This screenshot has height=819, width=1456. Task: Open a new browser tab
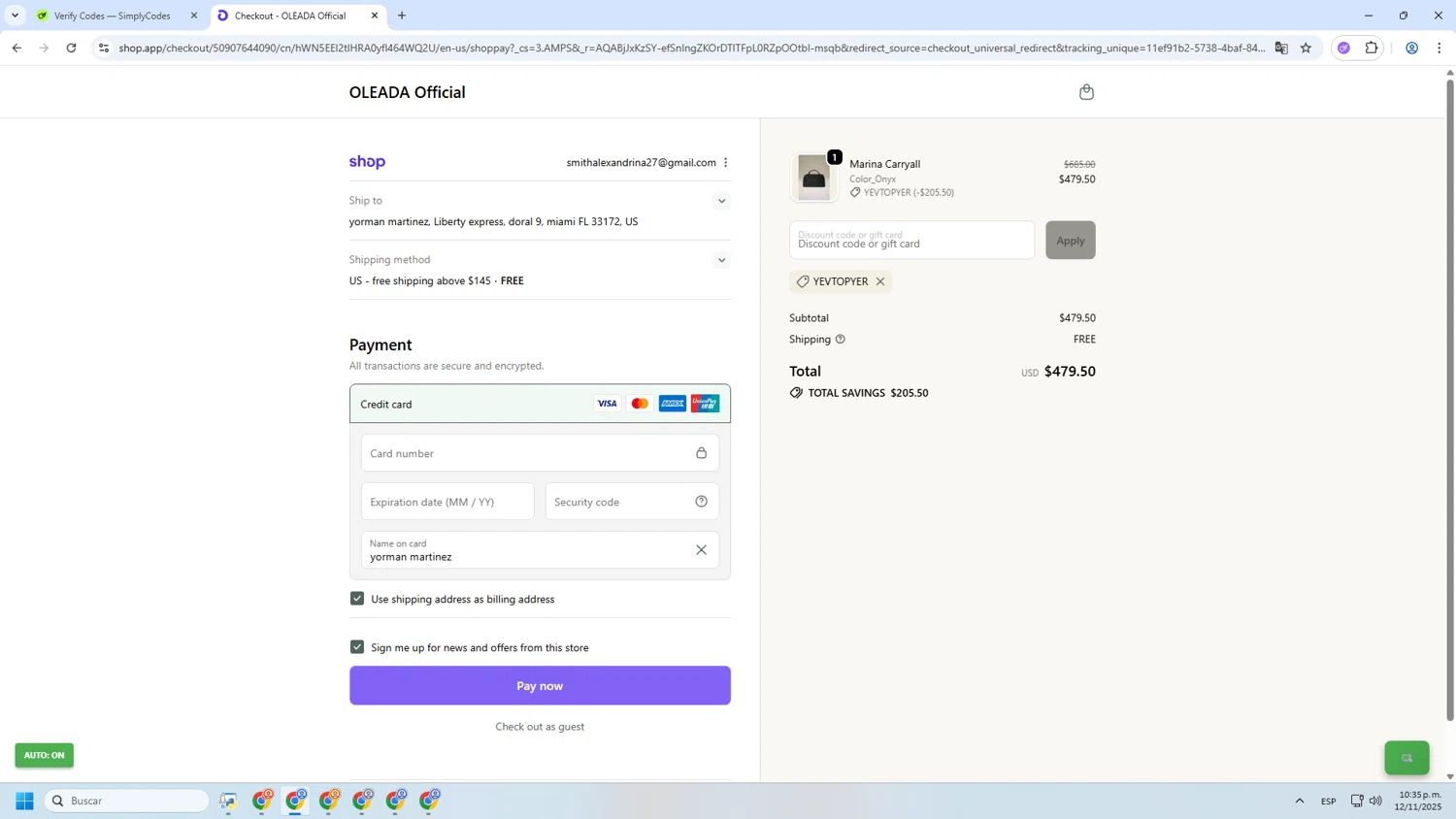pos(402,16)
